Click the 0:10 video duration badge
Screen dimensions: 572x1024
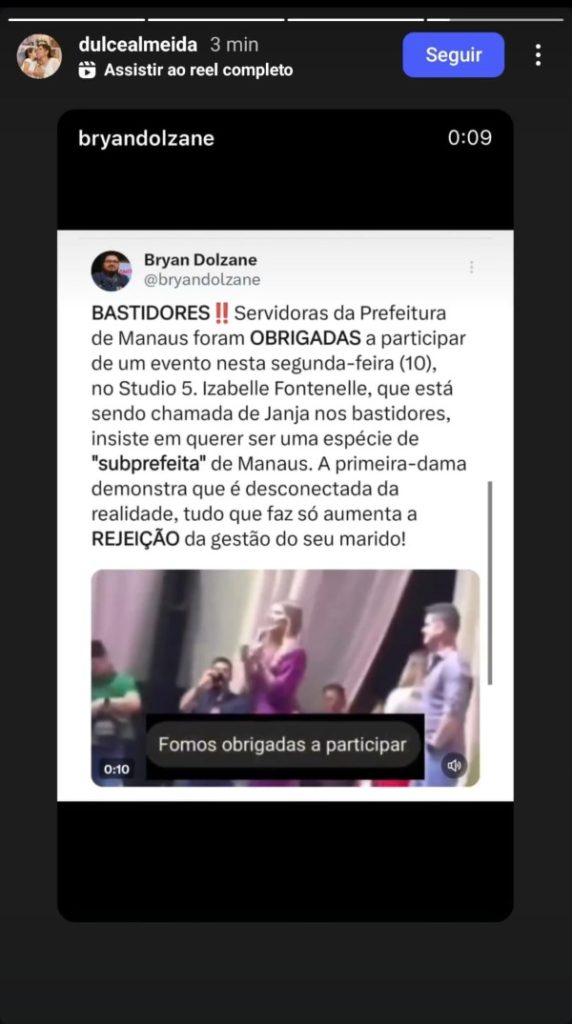[x=116, y=769]
